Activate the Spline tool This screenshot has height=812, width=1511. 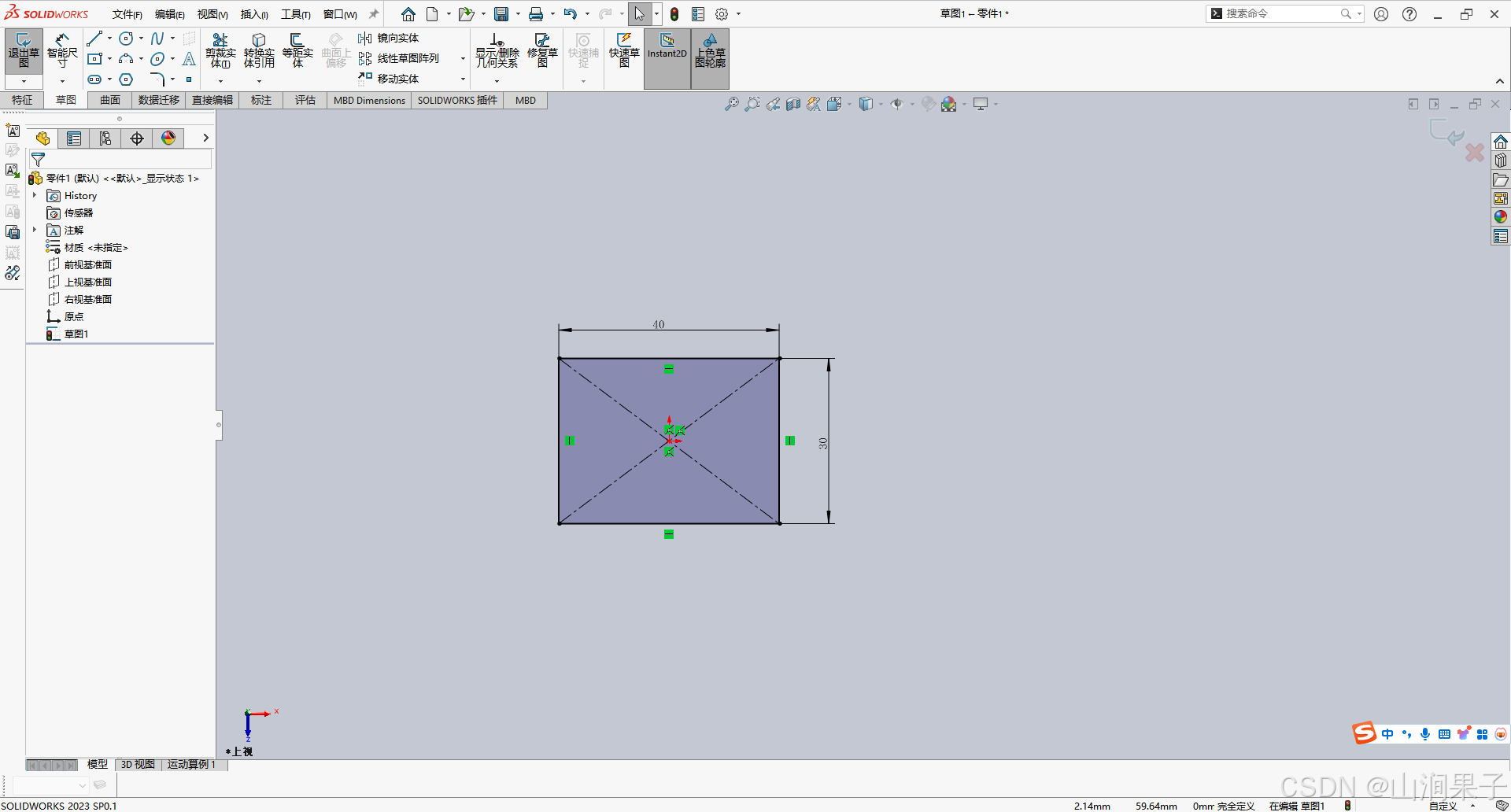156,38
